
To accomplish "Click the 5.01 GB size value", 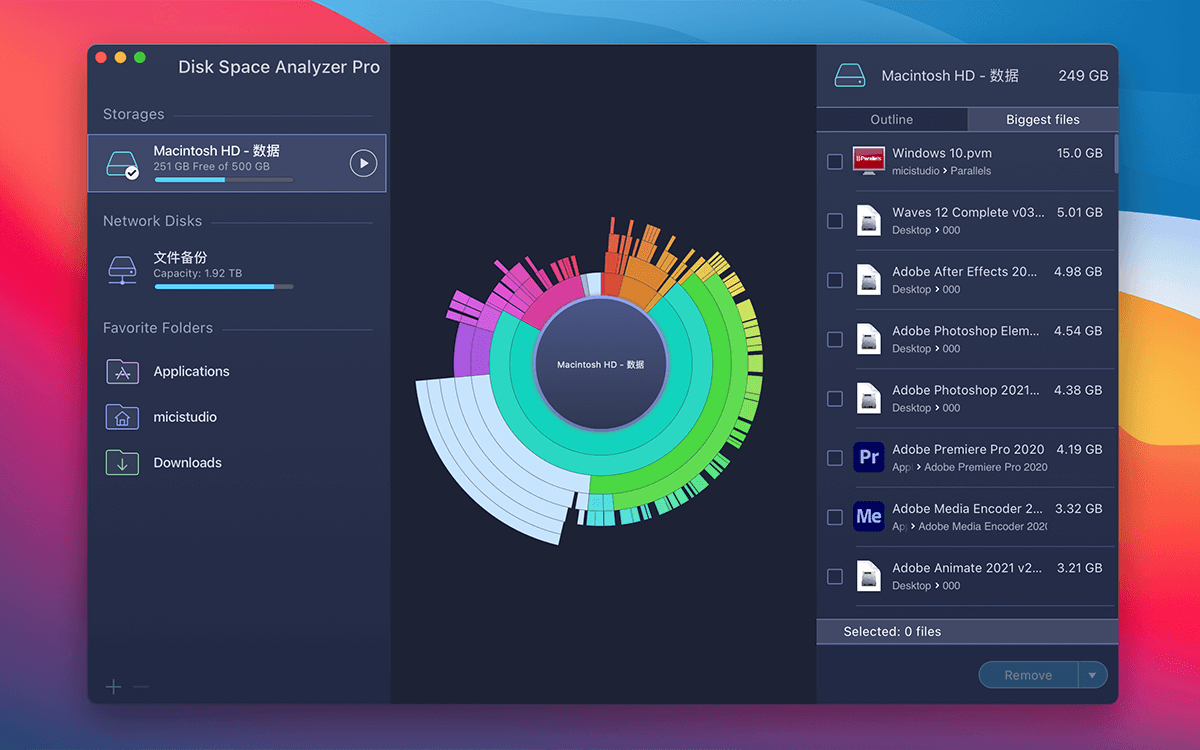I will click(x=1079, y=212).
